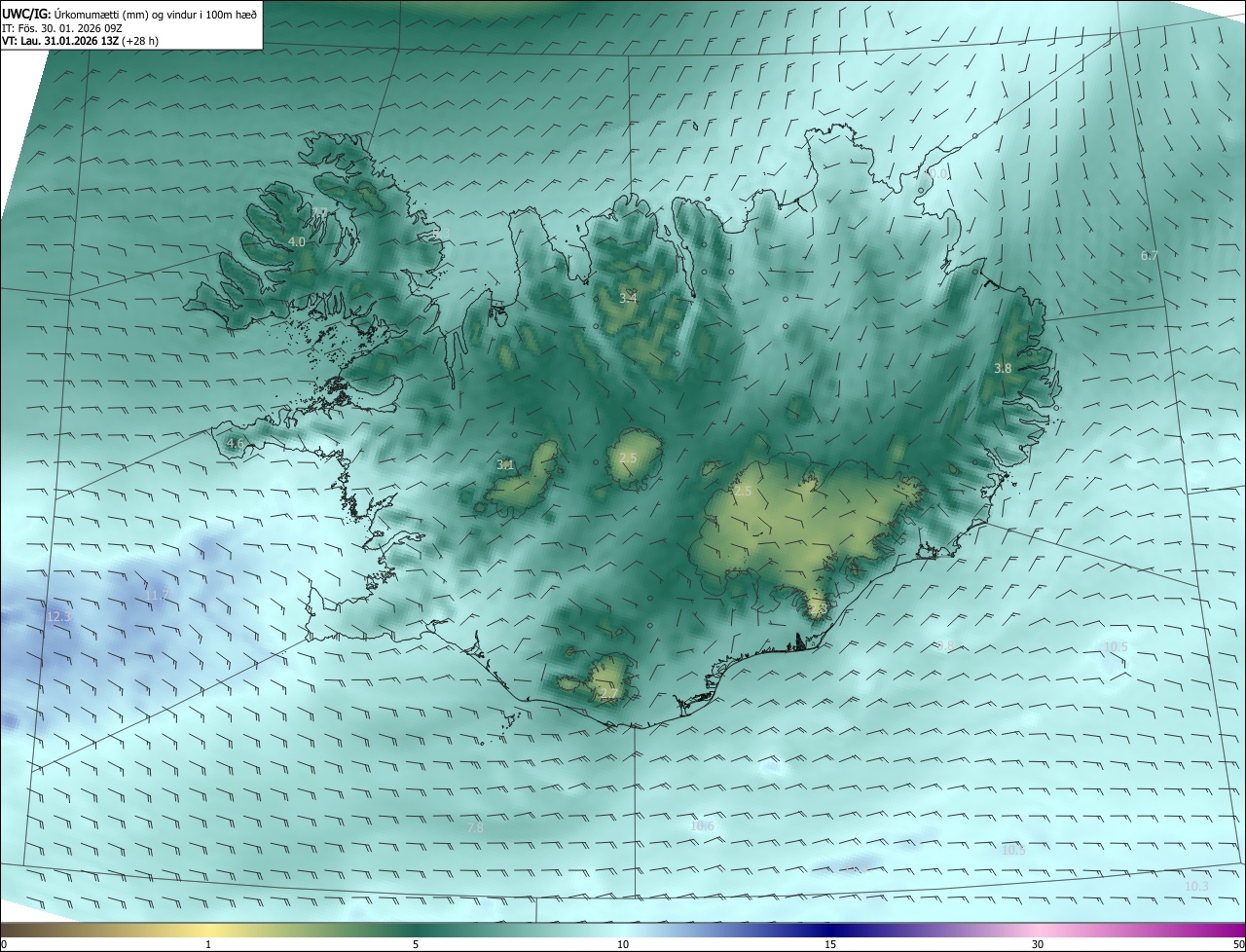Click the 7.7 value label in the Westfjords
Viewport: 1246px width, 952px height.
click(319, 212)
